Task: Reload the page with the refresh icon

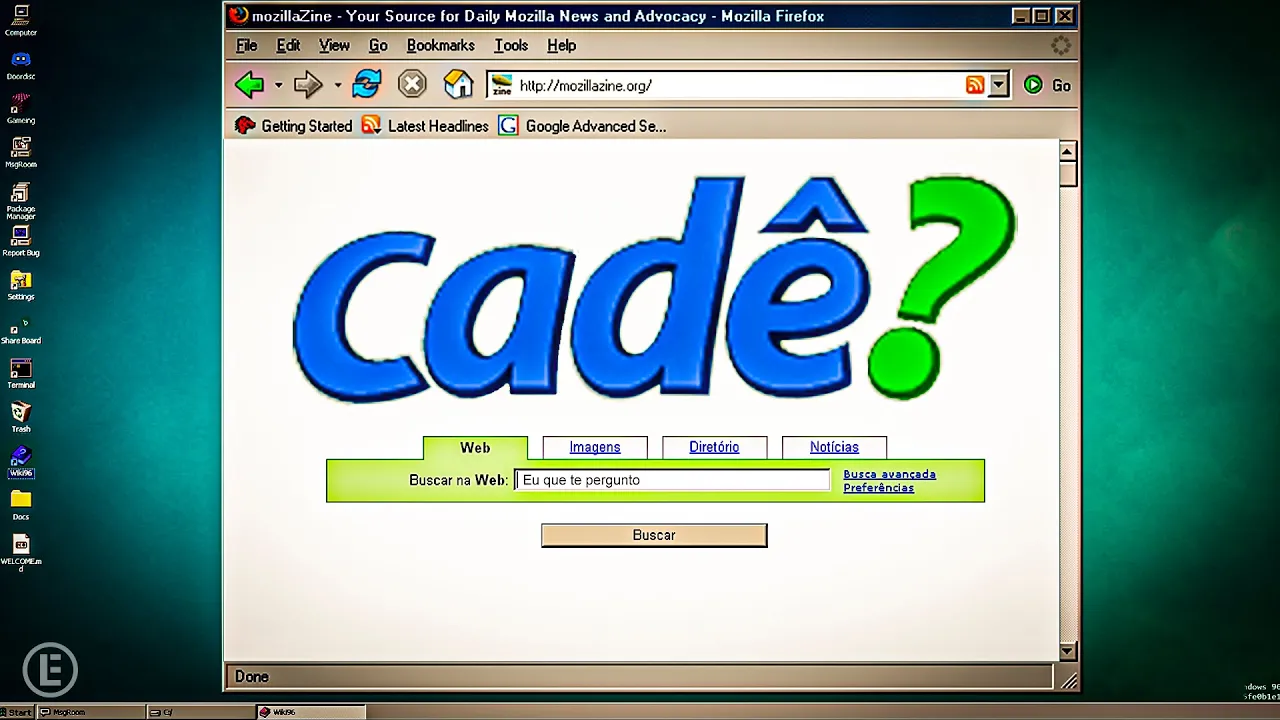Action: 367,84
